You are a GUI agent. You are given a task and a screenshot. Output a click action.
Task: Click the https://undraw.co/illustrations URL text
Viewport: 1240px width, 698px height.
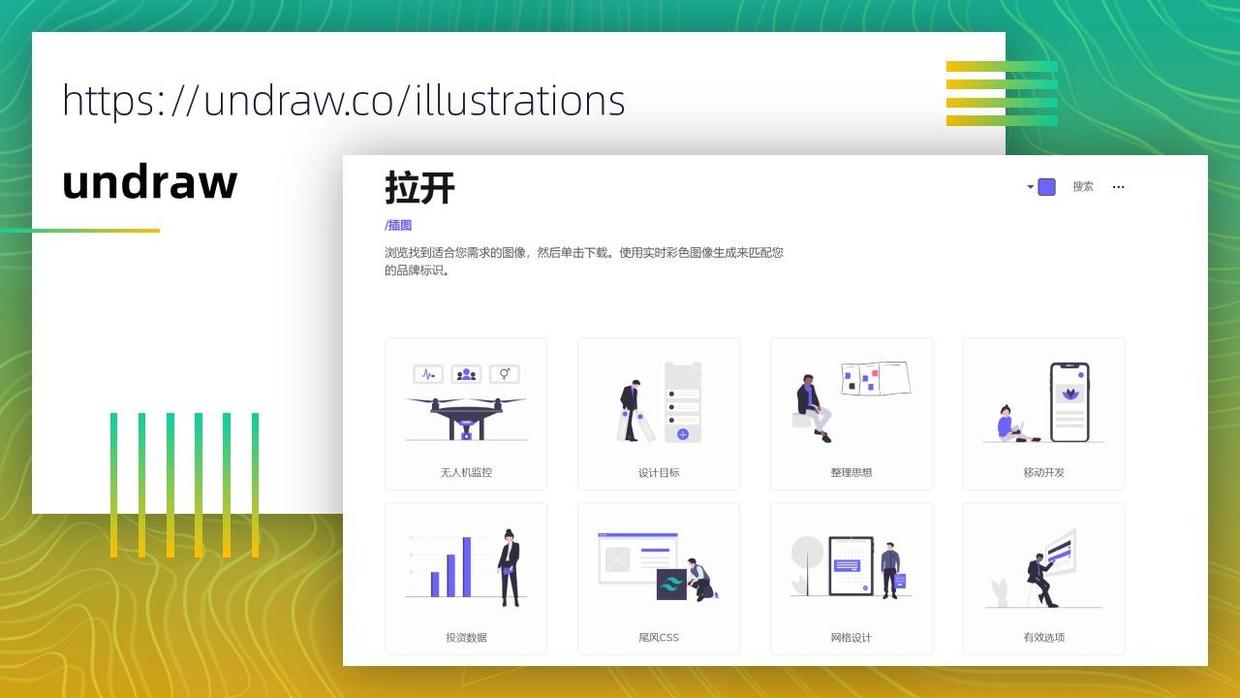343,101
